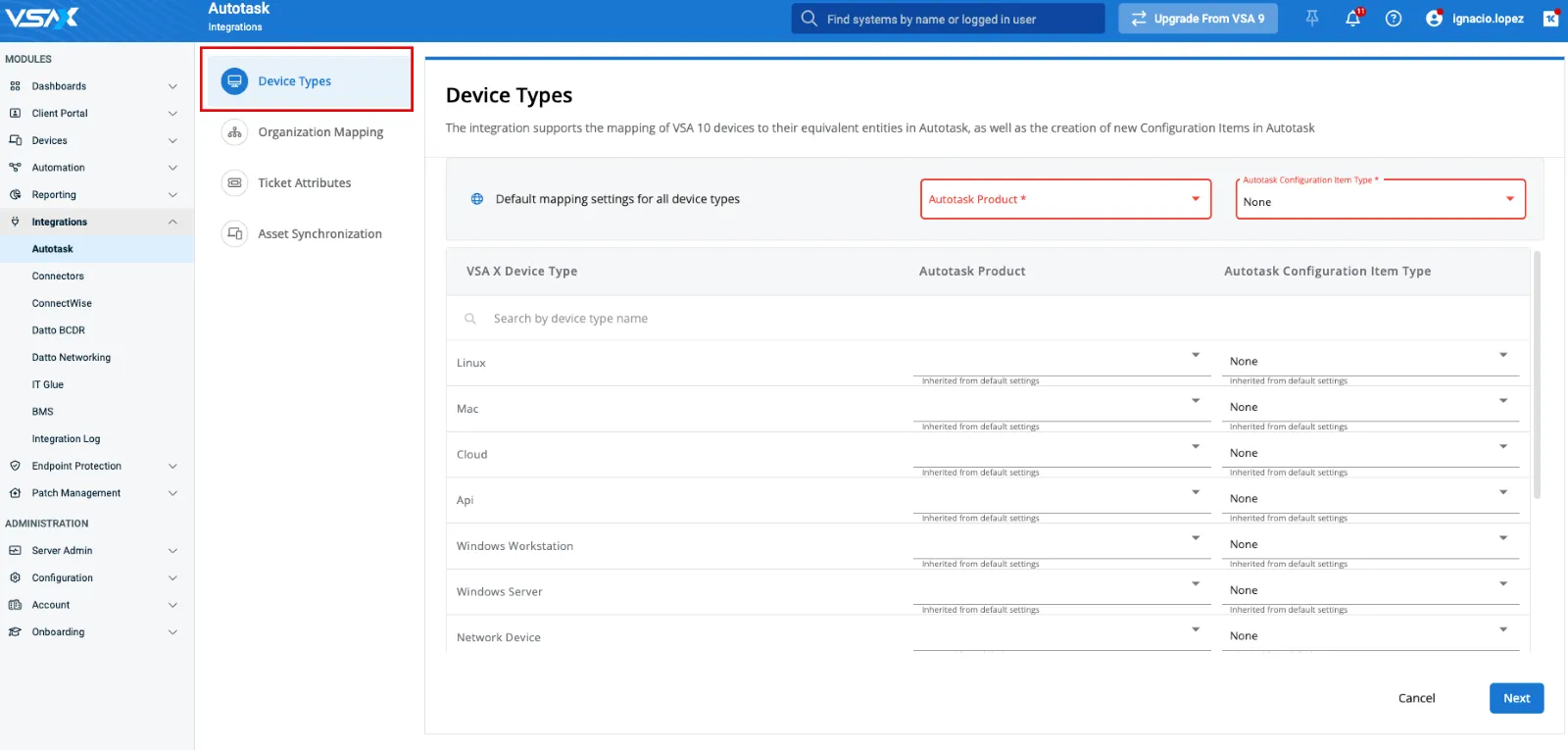The image size is (1568, 750).
Task: Click the Organization Mapping step icon
Action: (x=234, y=132)
